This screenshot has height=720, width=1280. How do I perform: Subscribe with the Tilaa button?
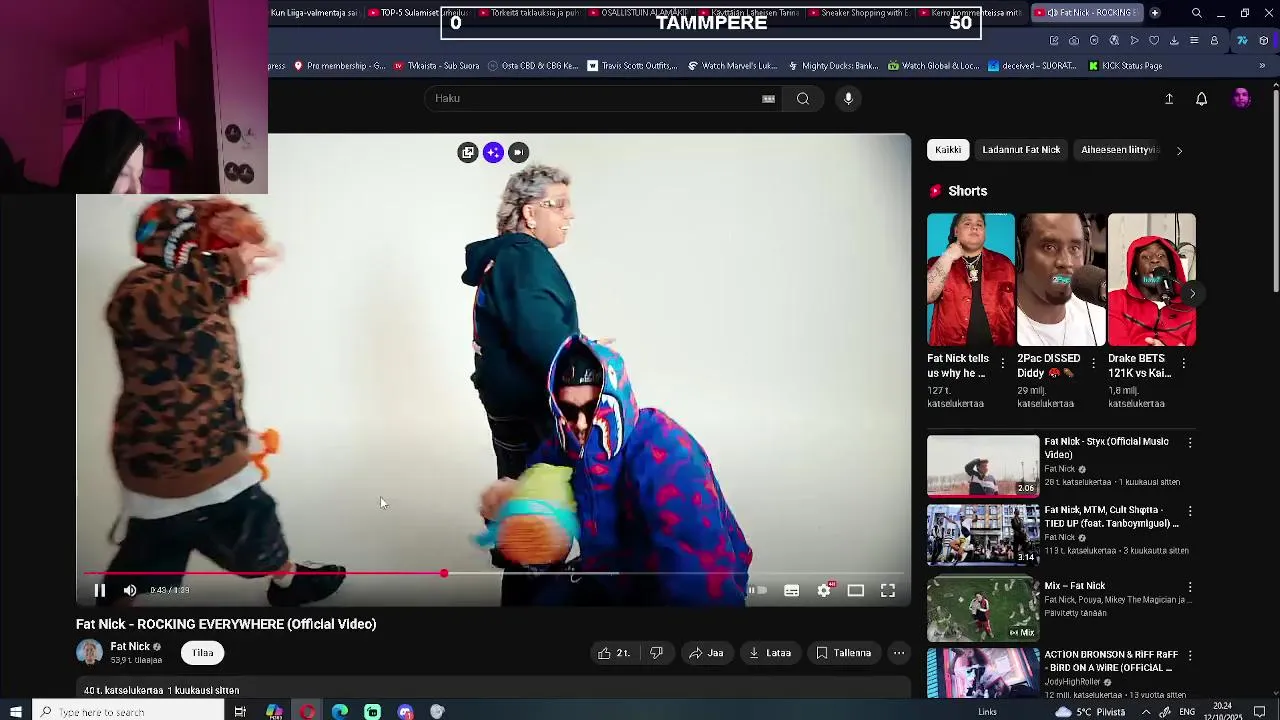tap(203, 653)
